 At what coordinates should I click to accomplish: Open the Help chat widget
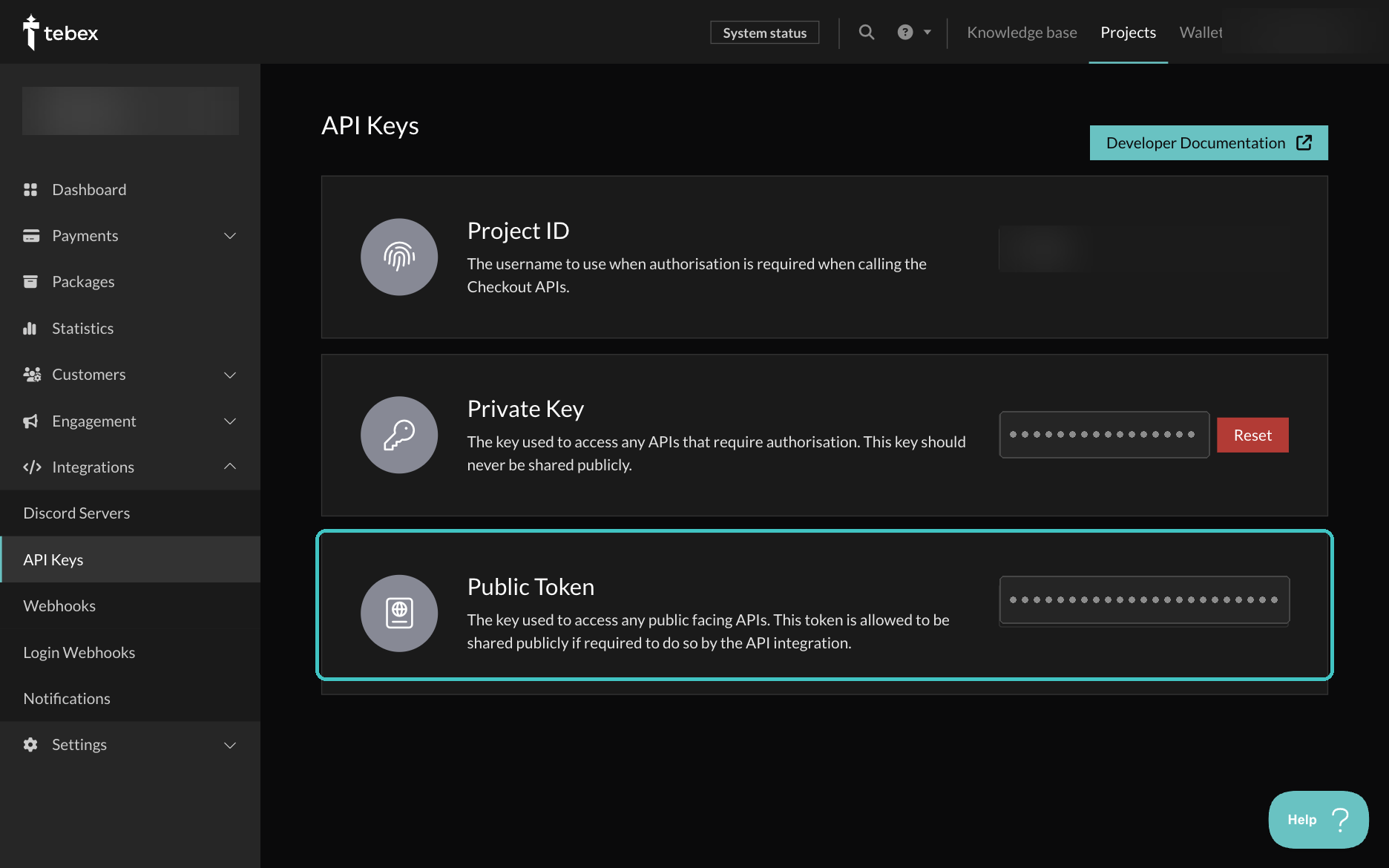(1319, 820)
